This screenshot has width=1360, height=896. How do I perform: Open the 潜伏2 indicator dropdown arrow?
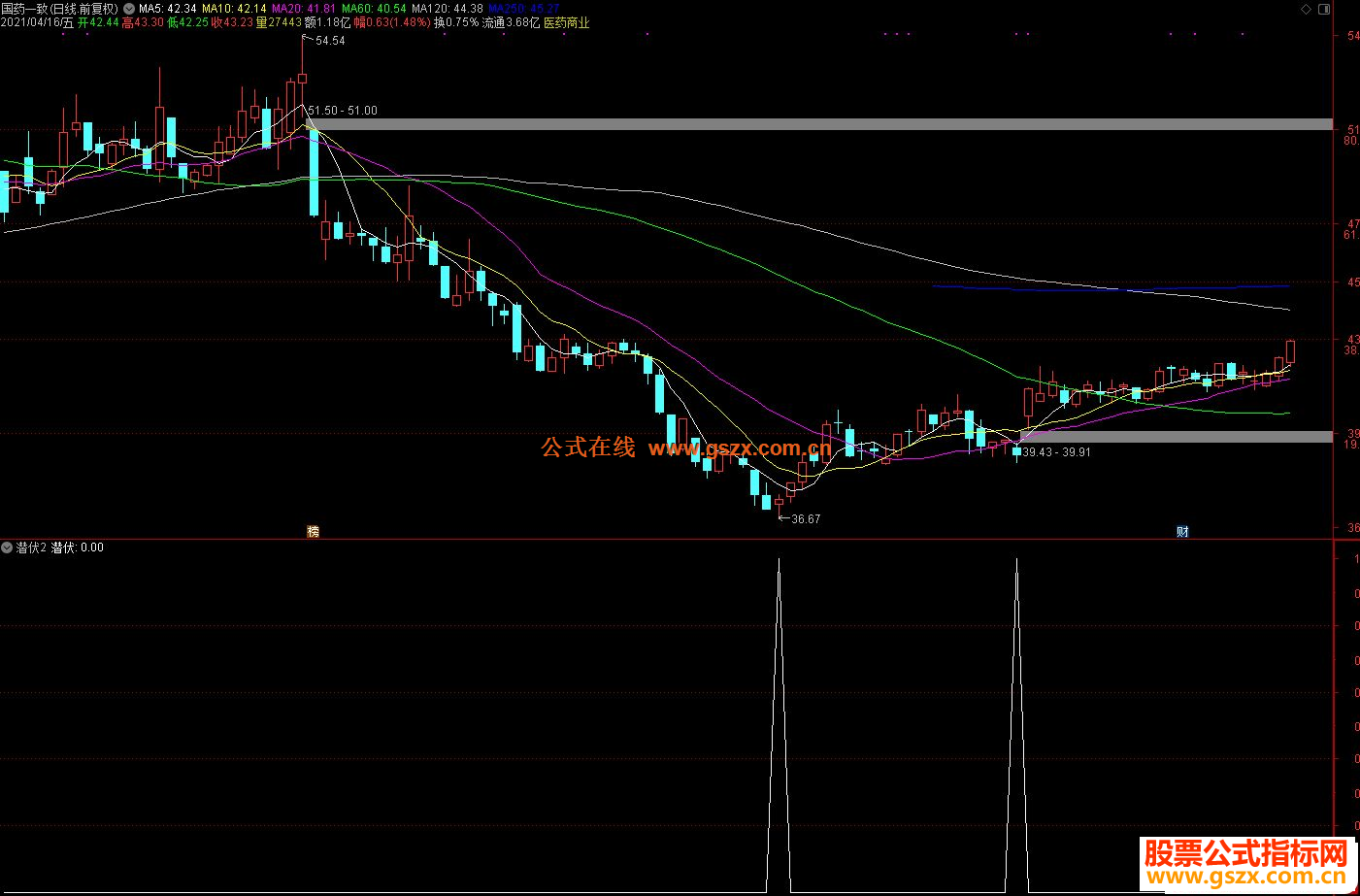point(7,548)
